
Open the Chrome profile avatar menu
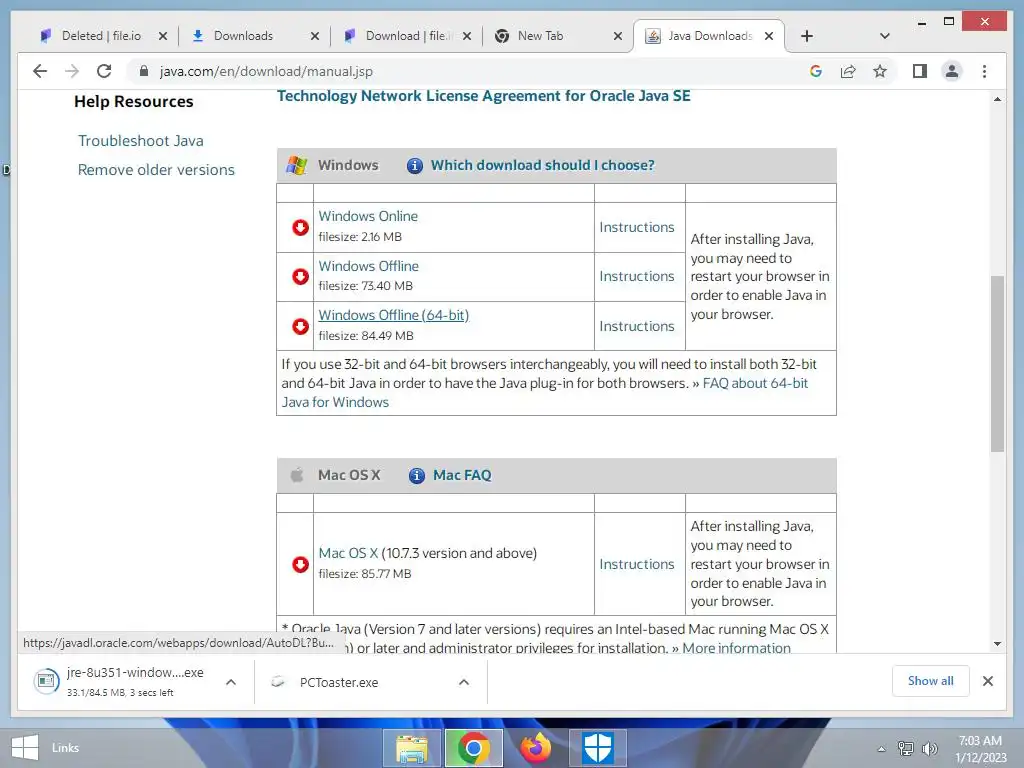[952, 71]
